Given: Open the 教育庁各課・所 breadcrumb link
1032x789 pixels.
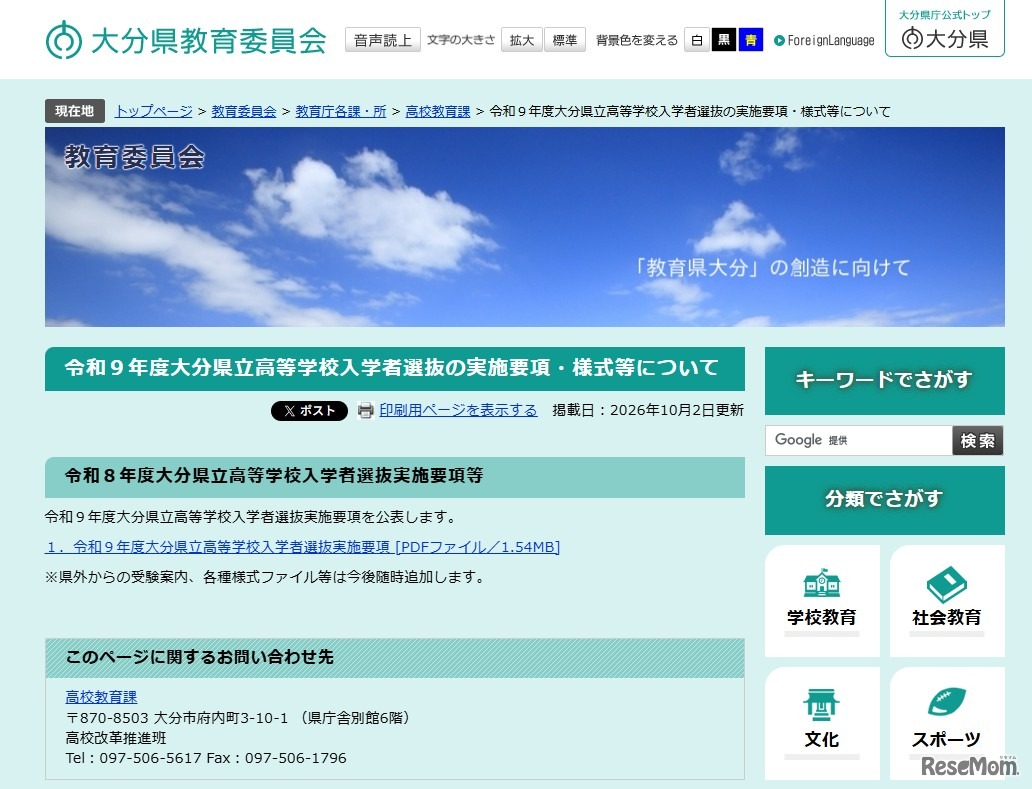Looking at the screenshot, I should pos(341,111).
